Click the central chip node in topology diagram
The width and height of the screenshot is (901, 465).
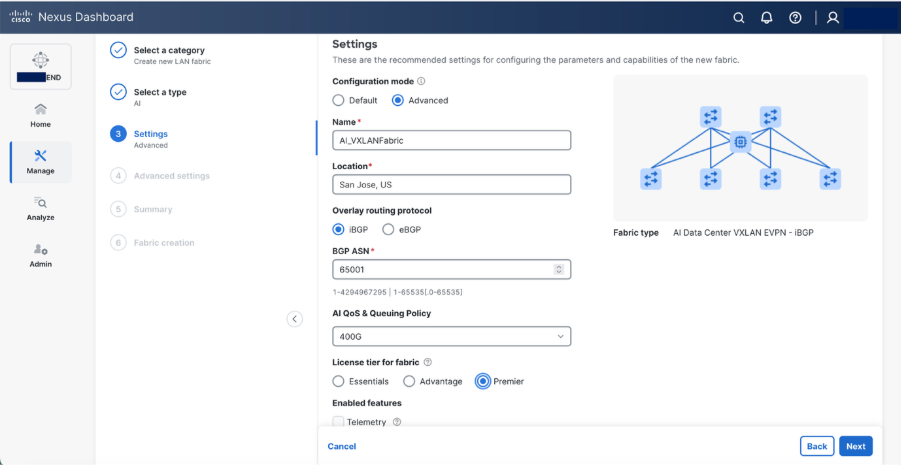[741, 141]
